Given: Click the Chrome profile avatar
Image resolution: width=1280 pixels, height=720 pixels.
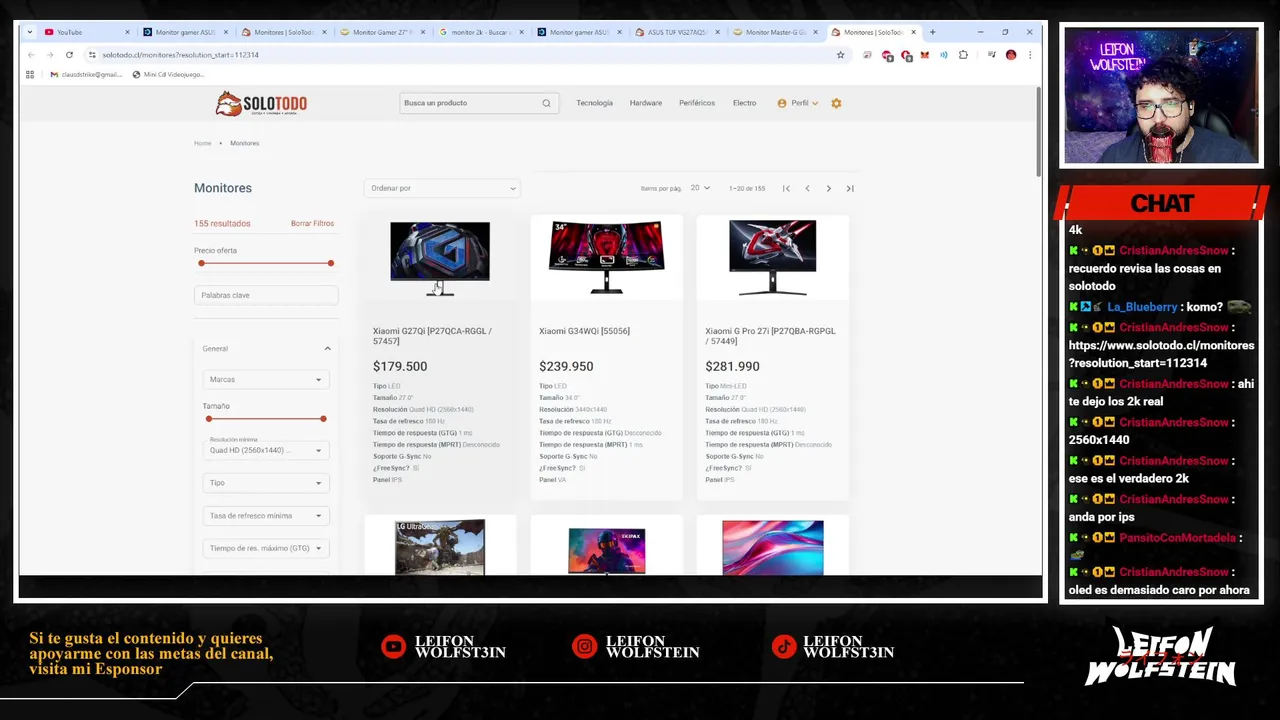Looking at the screenshot, I should (1011, 55).
